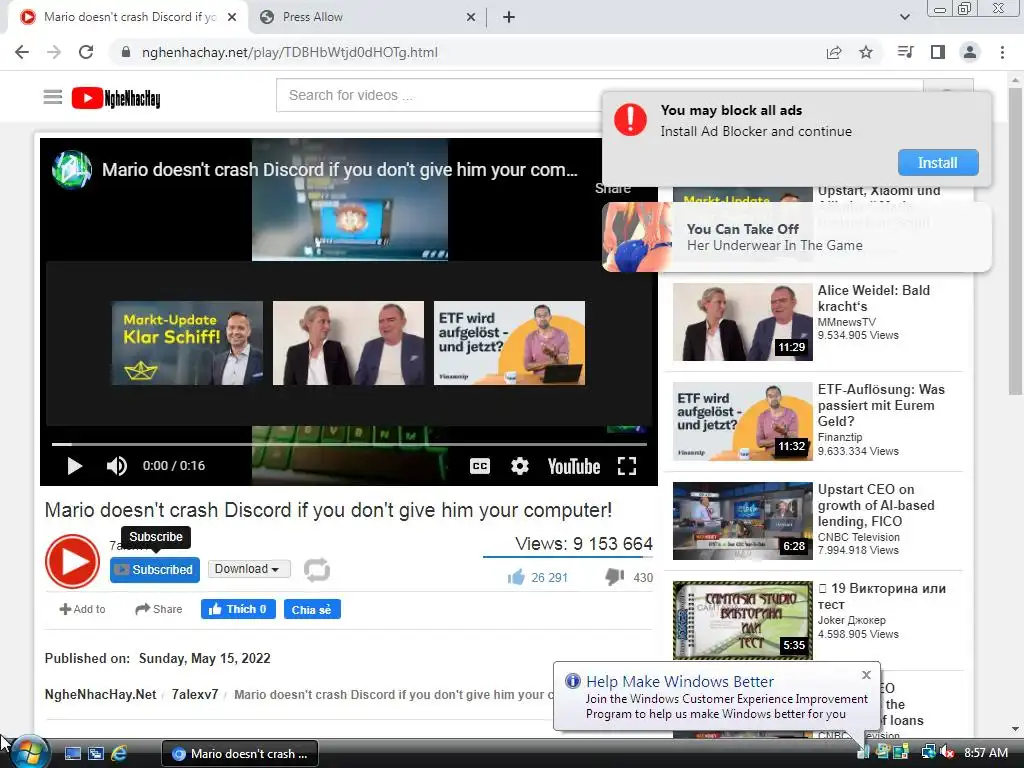Enter fullscreen with the player fullscreen icon
Screen dimensions: 1024x768
tap(627, 466)
